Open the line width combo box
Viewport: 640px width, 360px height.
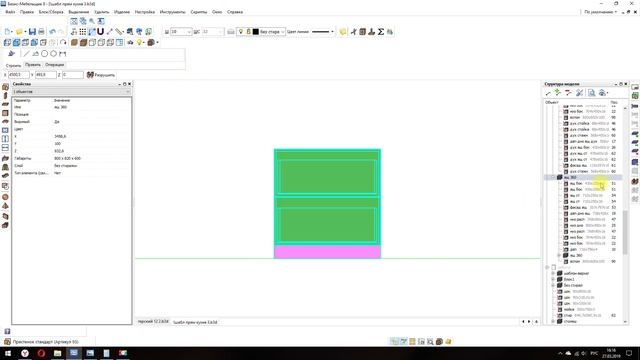click(x=181, y=31)
